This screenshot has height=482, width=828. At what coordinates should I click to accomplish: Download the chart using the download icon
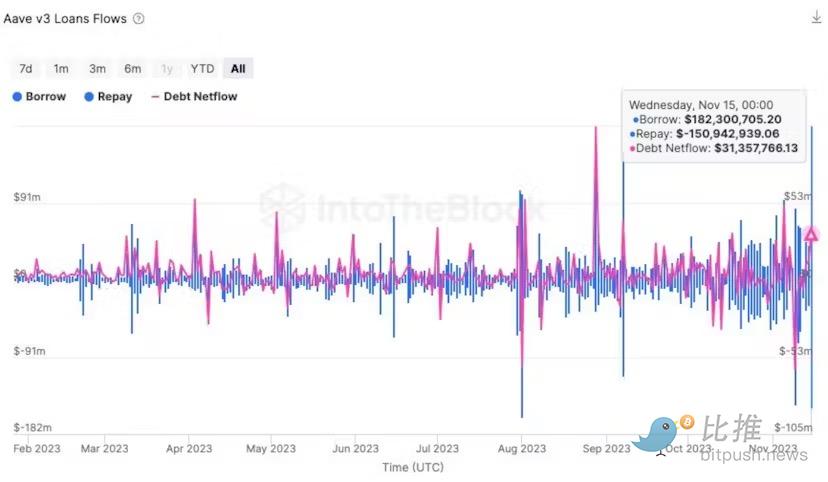816,18
